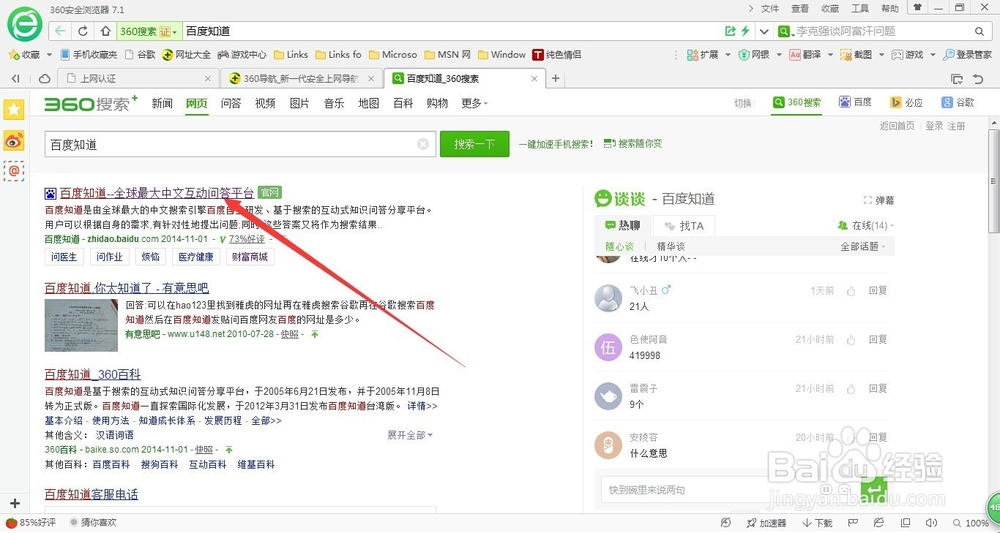This screenshot has height=533, width=1000.
Task: Click the magnifier in browser search box
Action: [x=980, y=31]
